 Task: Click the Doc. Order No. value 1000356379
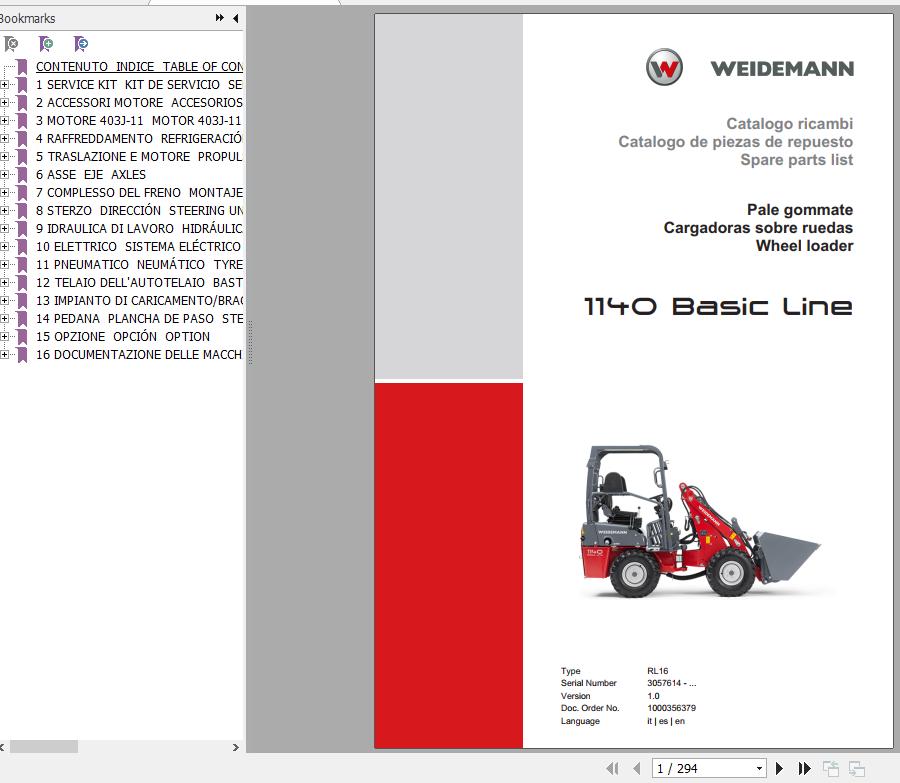point(672,708)
